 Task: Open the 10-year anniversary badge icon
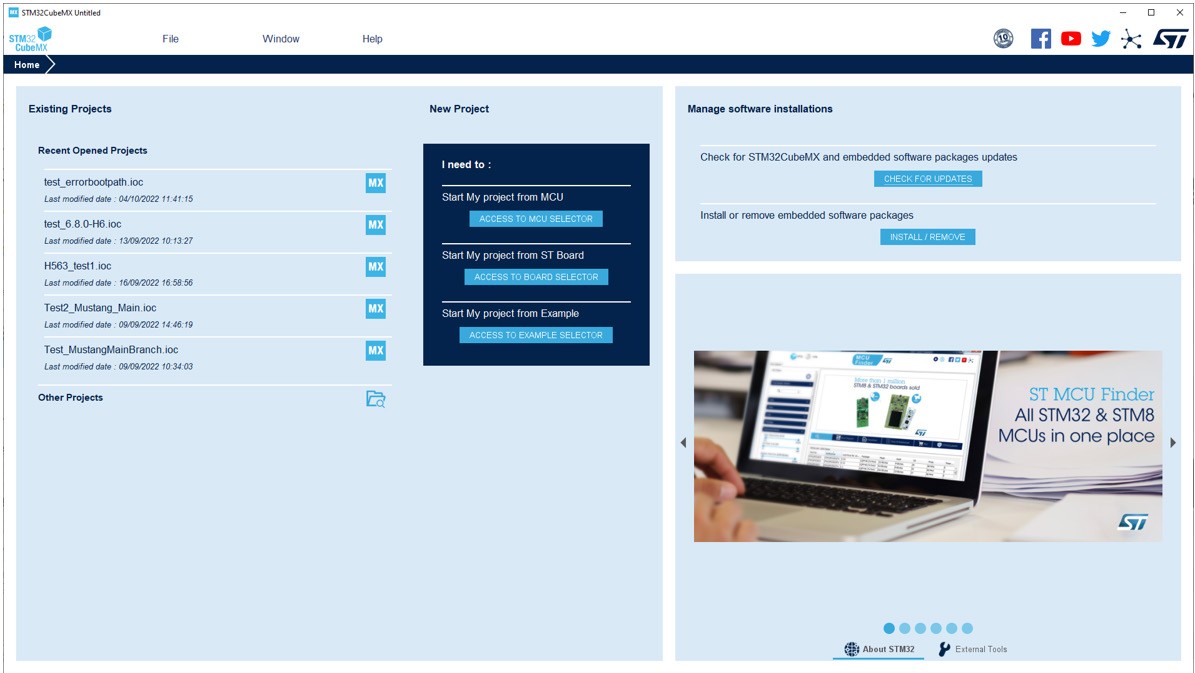[1004, 38]
